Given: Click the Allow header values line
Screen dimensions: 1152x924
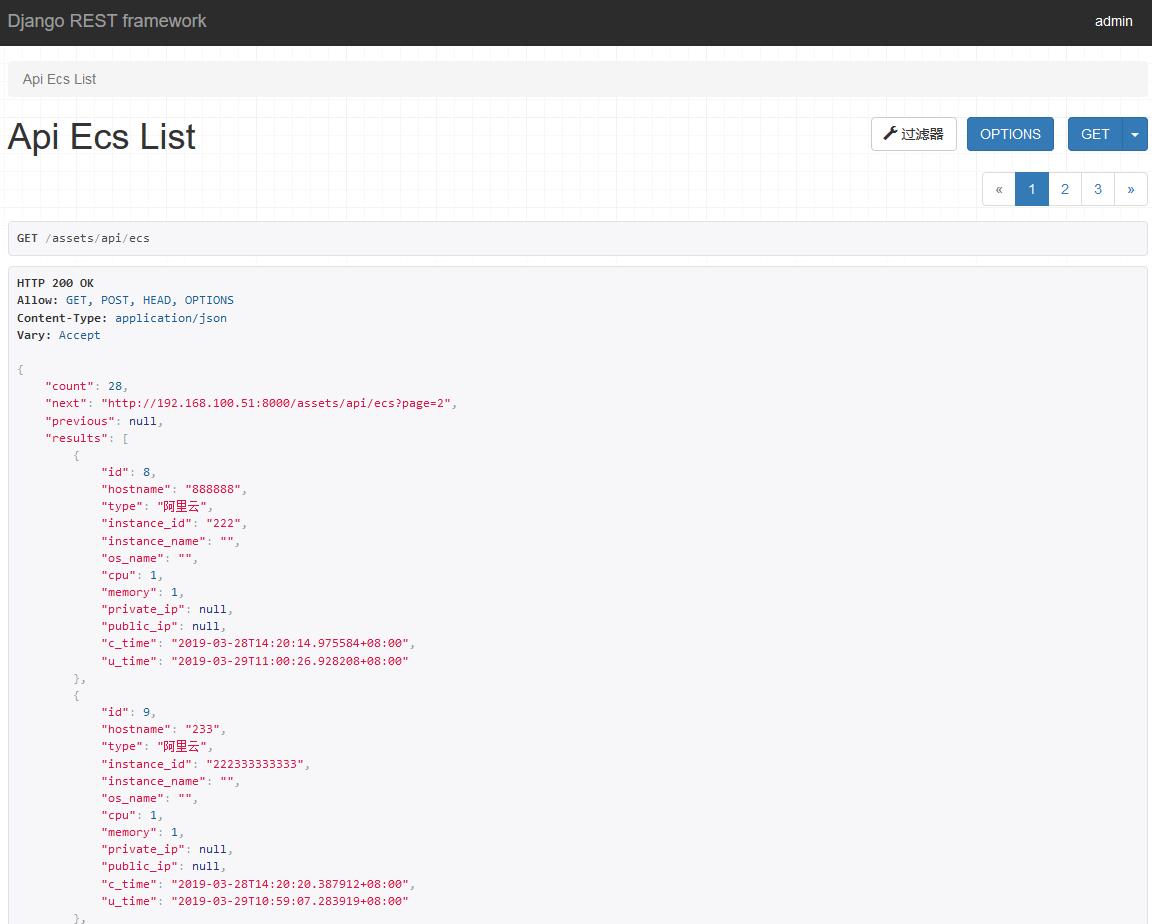Looking at the screenshot, I should pos(125,300).
